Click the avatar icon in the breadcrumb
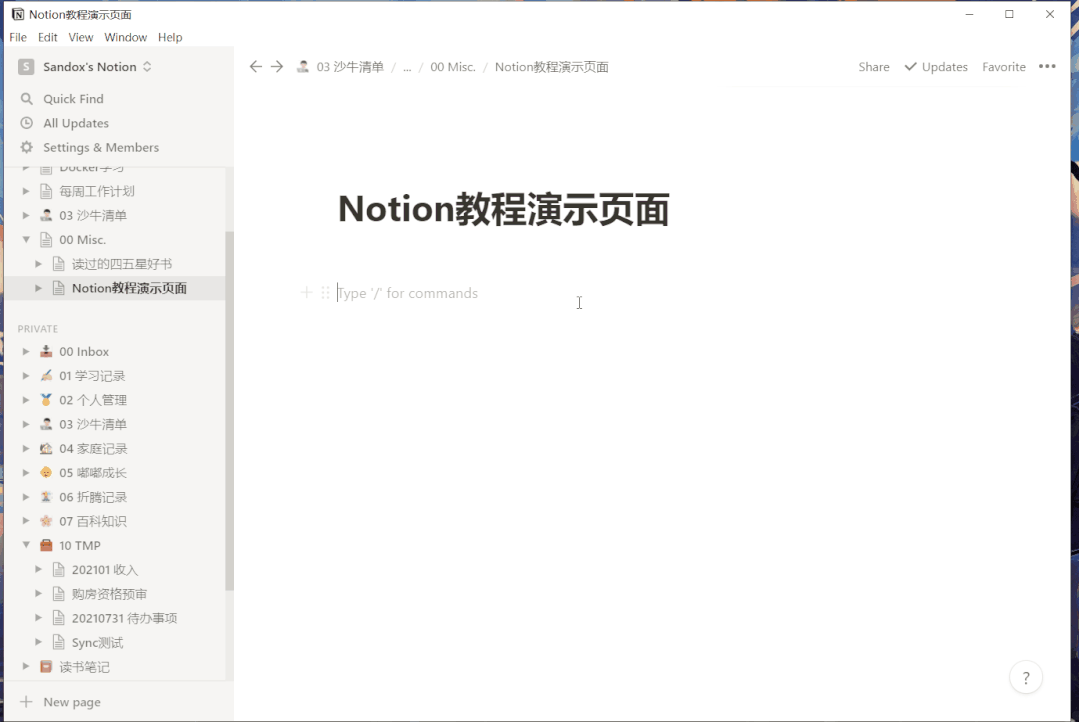The width and height of the screenshot is (1079, 722). [x=302, y=67]
